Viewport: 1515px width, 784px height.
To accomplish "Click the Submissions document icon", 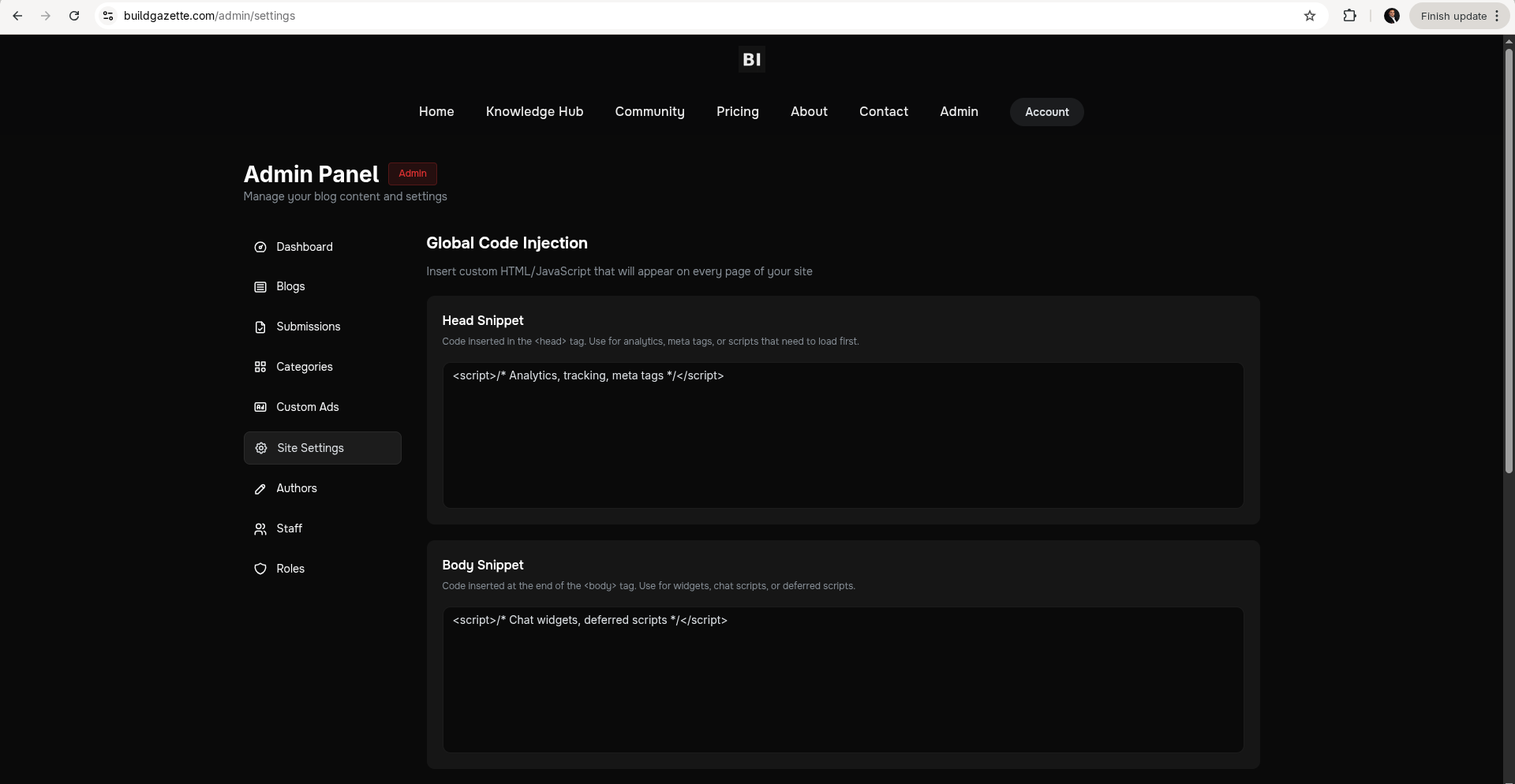I will click(260, 327).
